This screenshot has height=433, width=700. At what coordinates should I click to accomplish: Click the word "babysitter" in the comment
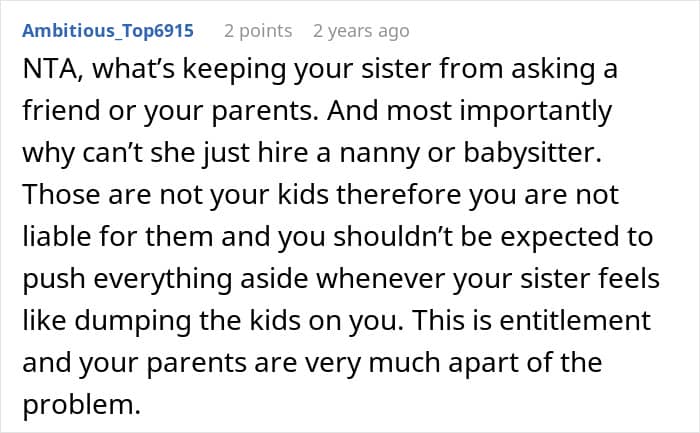click(529, 153)
